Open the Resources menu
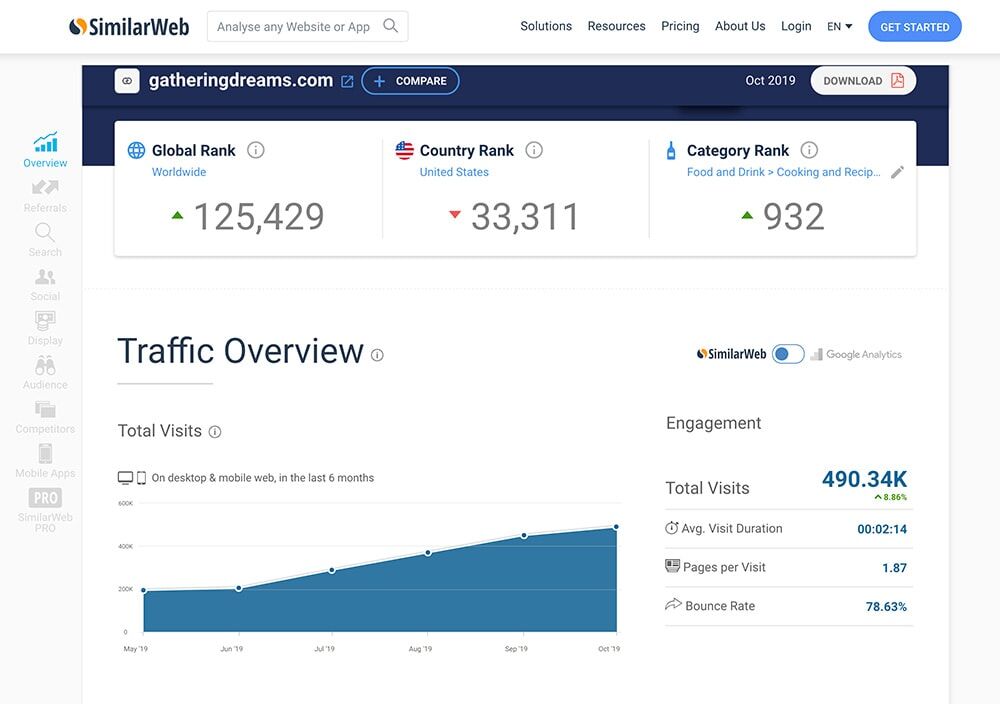1000x704 pixels. coord(616,26)
